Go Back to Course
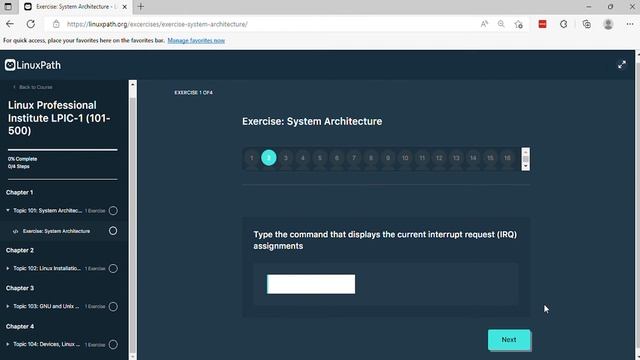The height and width of the screenshot is (360, 640). coord(33,87)
